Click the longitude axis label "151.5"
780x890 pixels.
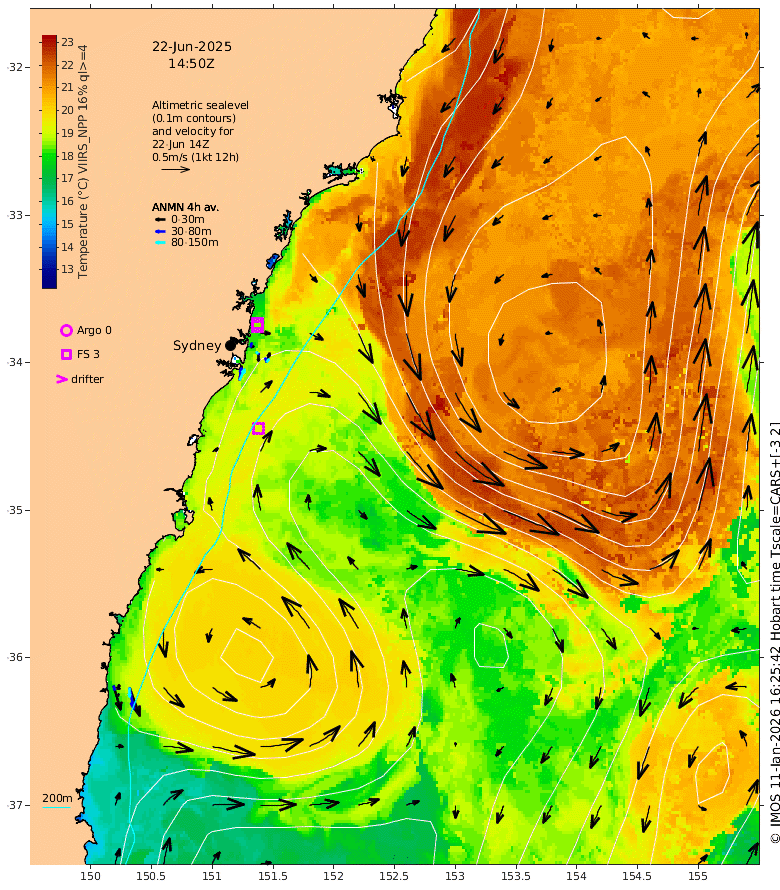pyautogui.click(x=272, y=876)
